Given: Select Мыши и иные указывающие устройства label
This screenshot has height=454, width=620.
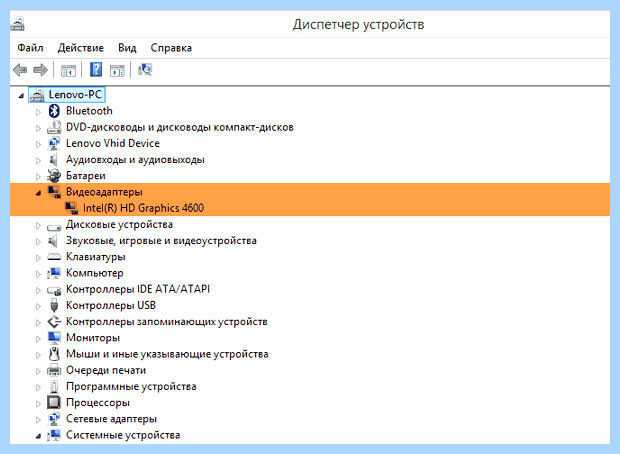Looking at the screenshot, I should coord(167,354).
